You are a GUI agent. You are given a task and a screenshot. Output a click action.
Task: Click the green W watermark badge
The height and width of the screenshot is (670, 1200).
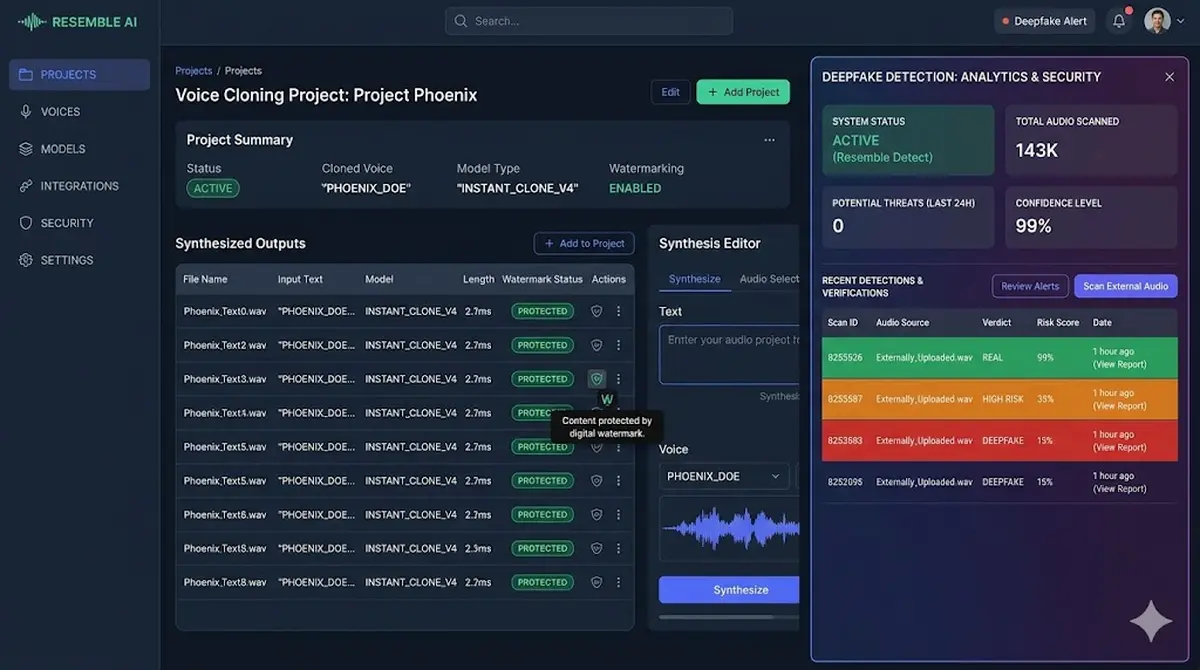[x=607, y=400]
